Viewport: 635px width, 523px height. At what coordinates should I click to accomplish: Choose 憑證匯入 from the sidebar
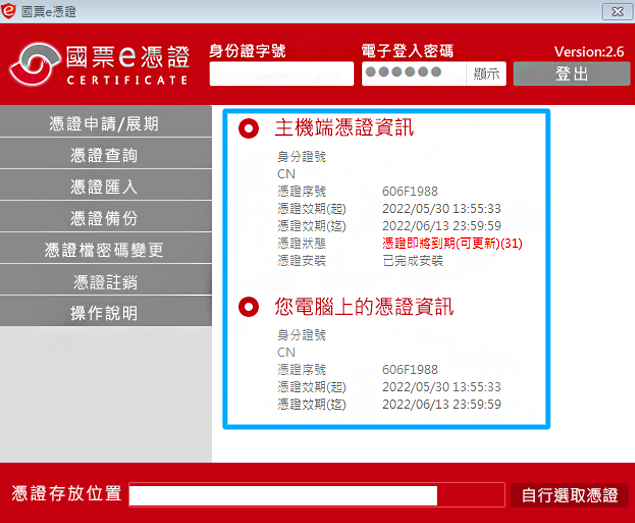click(105, 187)
